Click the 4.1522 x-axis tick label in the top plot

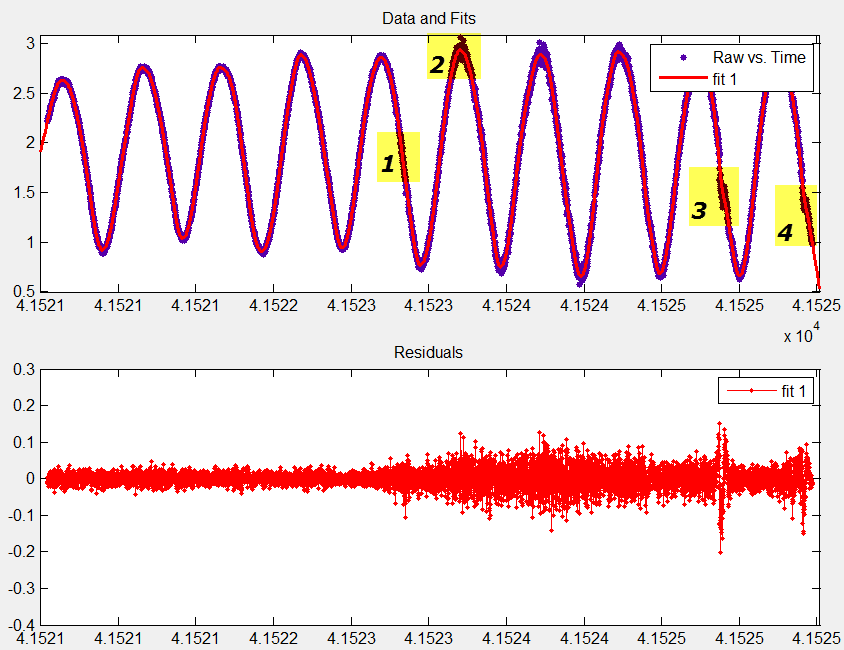pyautogui.click(x=272, y=301)
